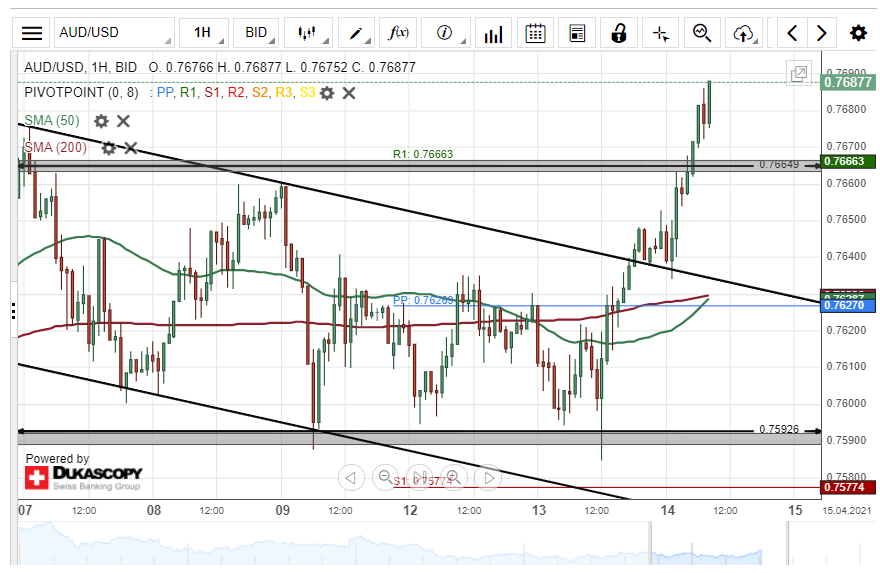Viewport: 880px width, 573px height.
Task: Click the left panel handle dots
Action: [x=13, y=310]
